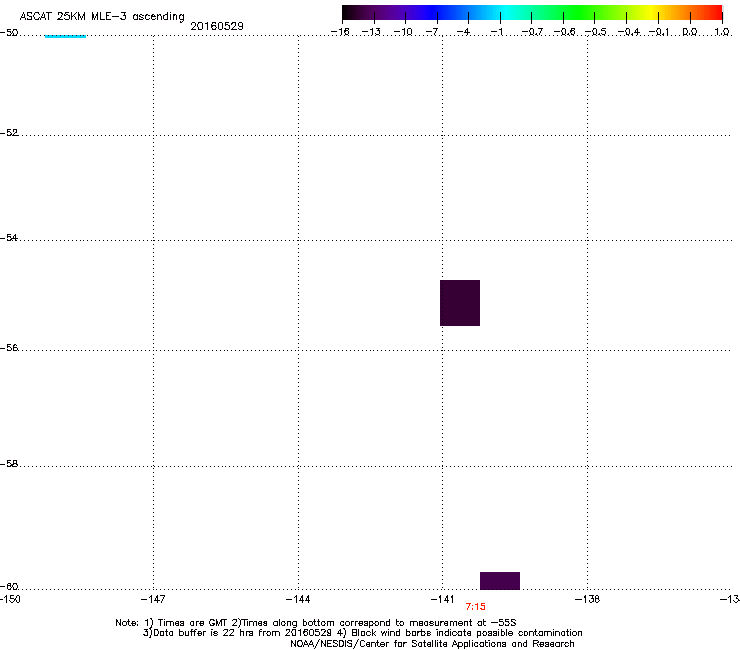The image size is (740, 650).
Task: Click the rainbow color scale bar
Action: (532, 13)
